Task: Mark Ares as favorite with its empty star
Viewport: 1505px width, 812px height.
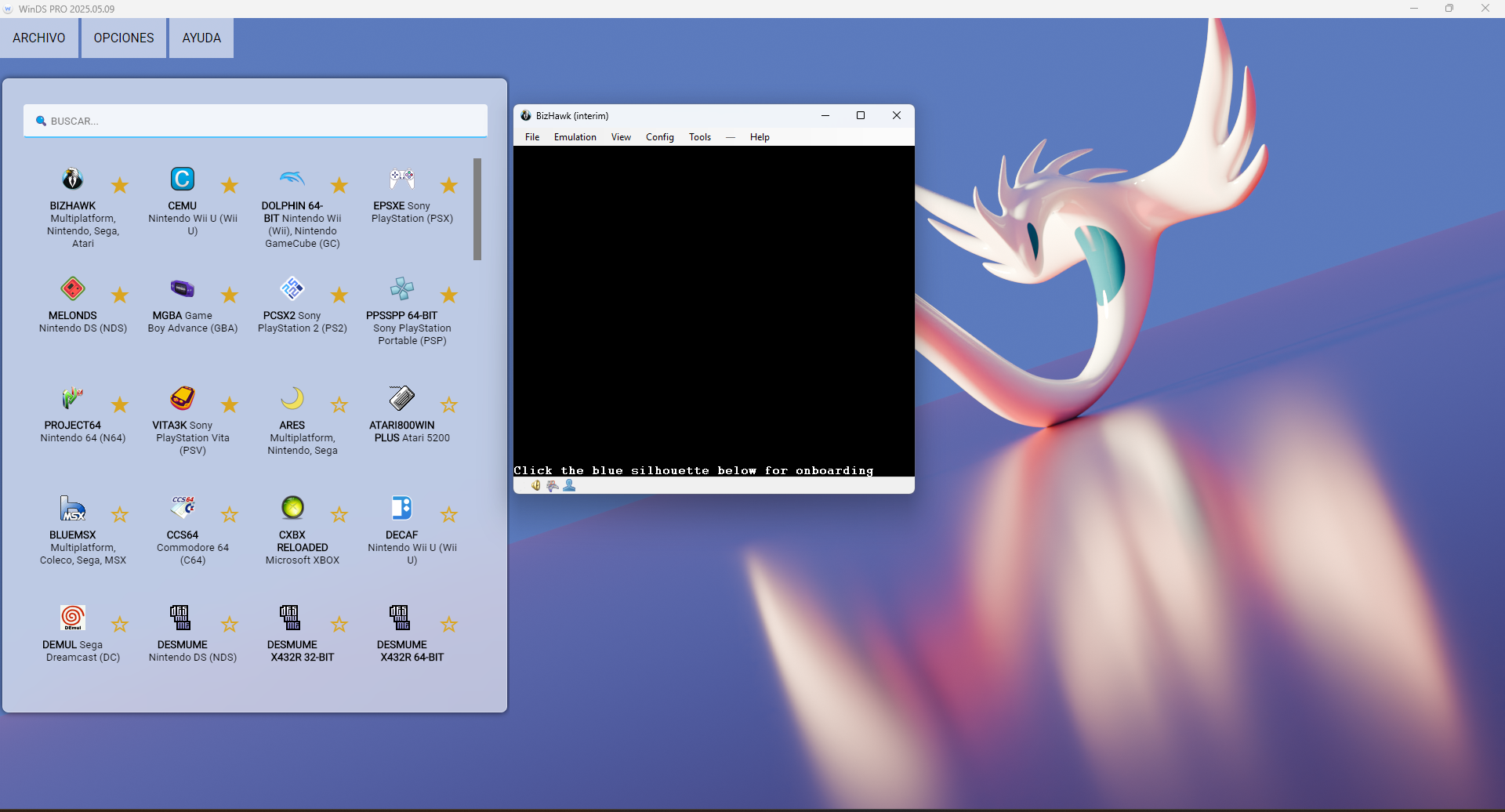Action: pos(339,404)
